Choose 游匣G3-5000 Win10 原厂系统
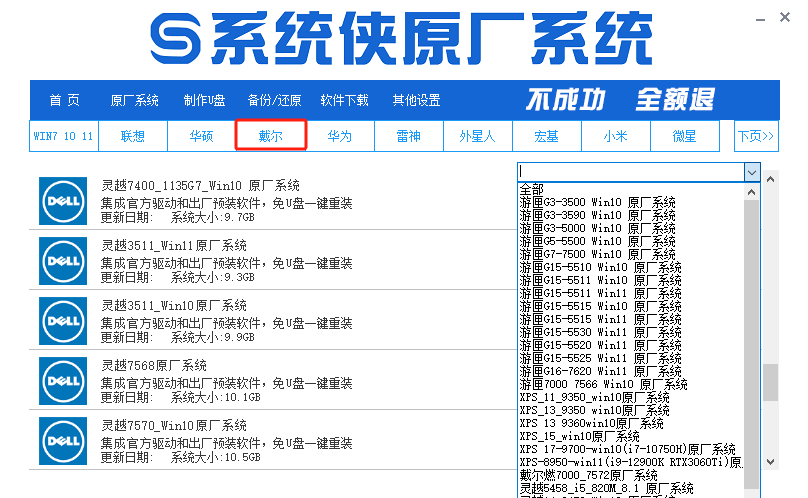This screenshot has height=498, width=808. click(x=631, y=228)
